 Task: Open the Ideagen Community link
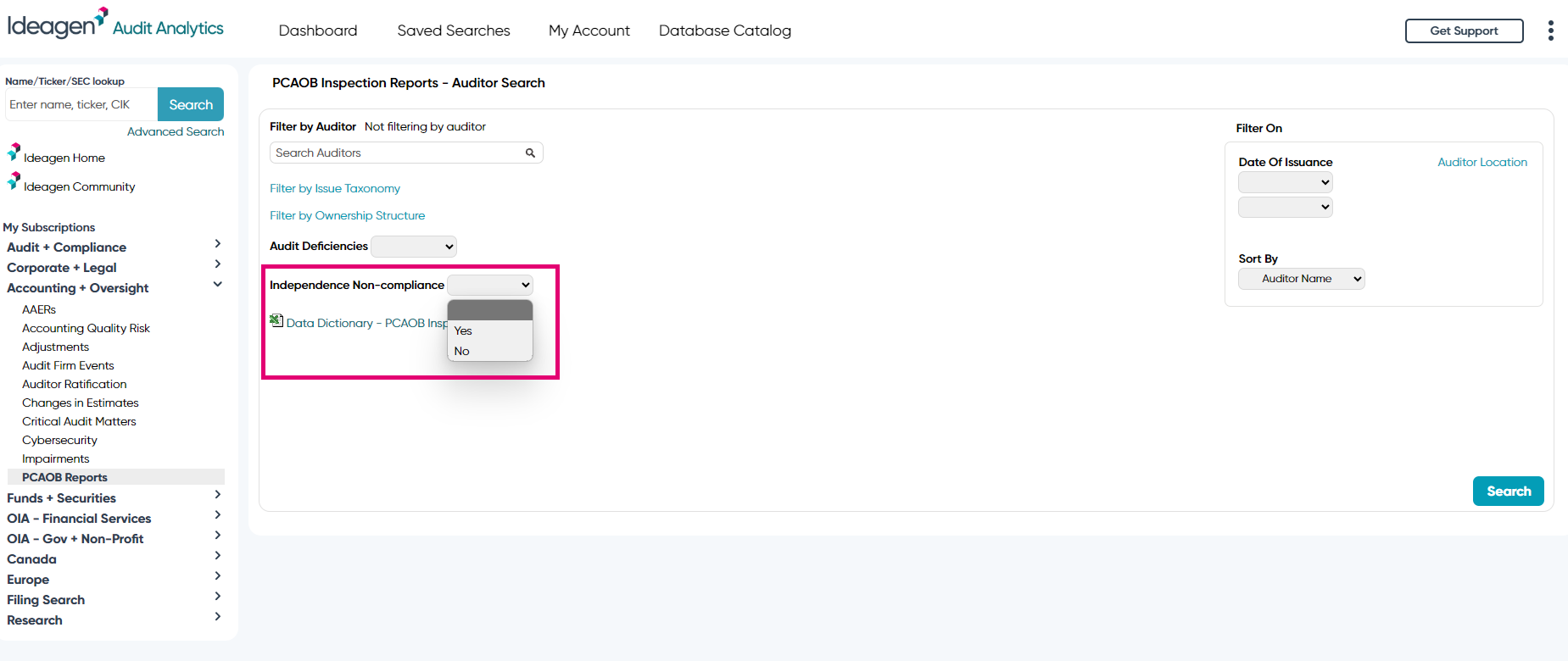[x=80, y=186]
